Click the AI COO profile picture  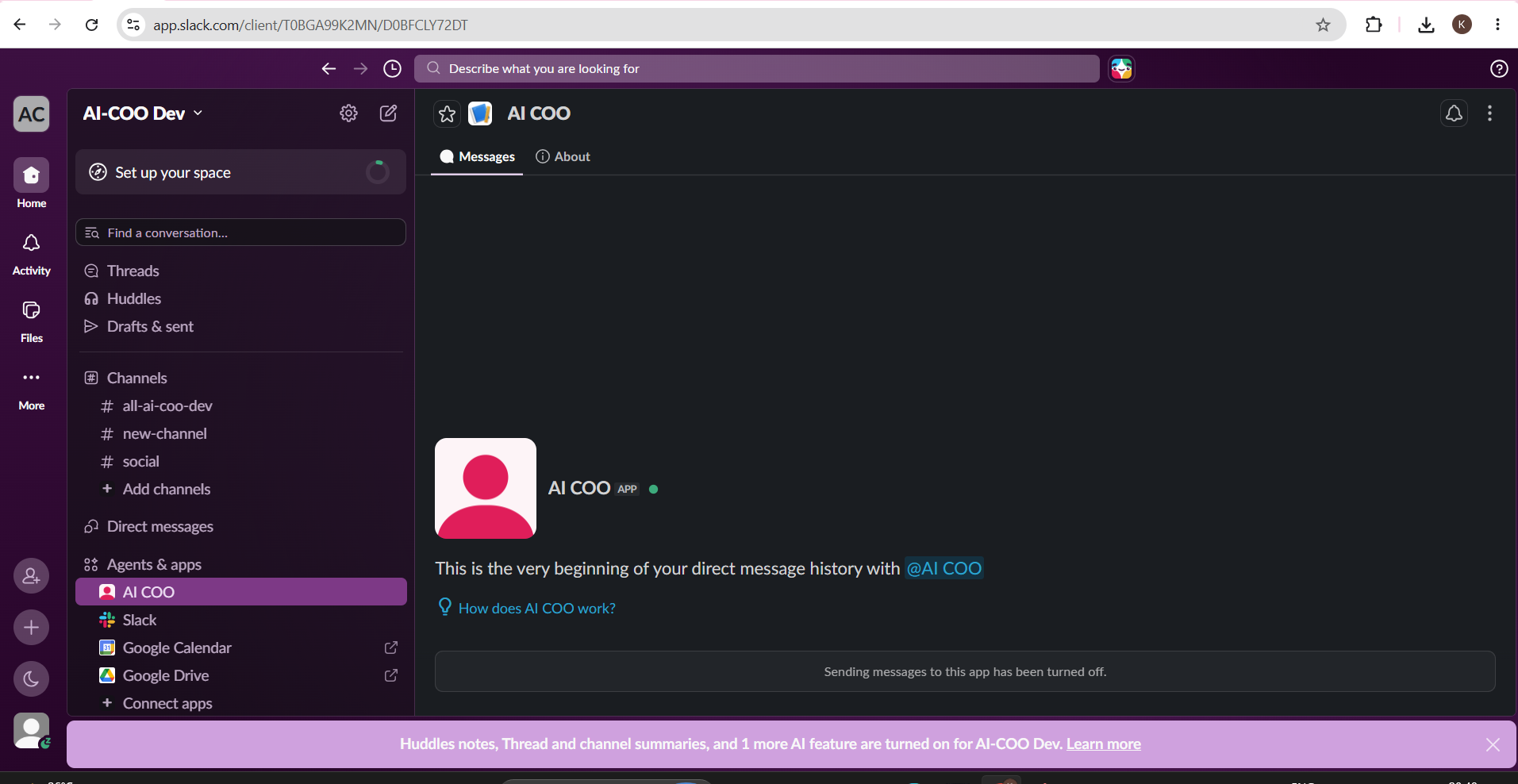tap(486, 489)
